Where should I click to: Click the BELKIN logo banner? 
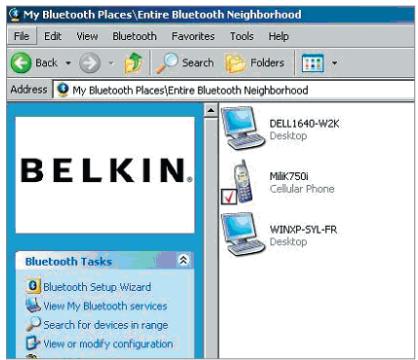105,175
